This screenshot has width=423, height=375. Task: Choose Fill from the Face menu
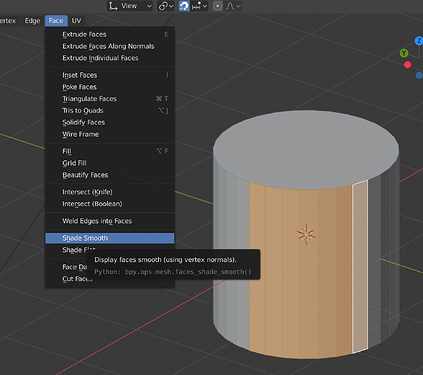coord(110,151)
